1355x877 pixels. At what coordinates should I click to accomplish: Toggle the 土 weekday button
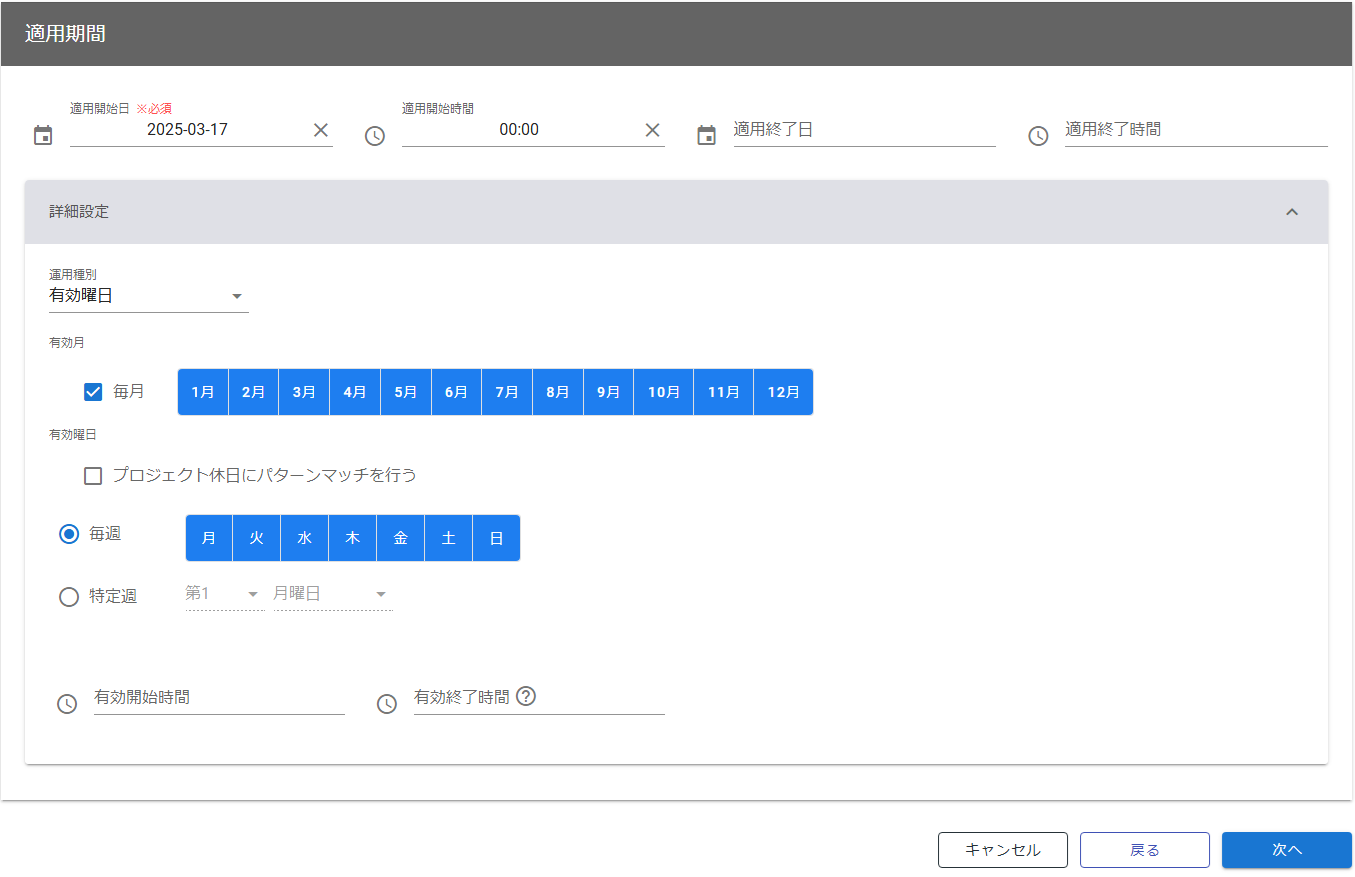448,538
